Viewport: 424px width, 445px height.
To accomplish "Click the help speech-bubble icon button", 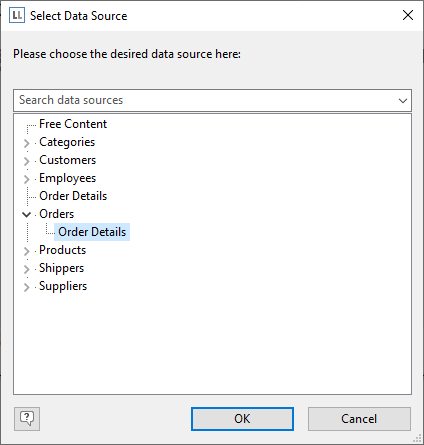I will tap(27, 419).
